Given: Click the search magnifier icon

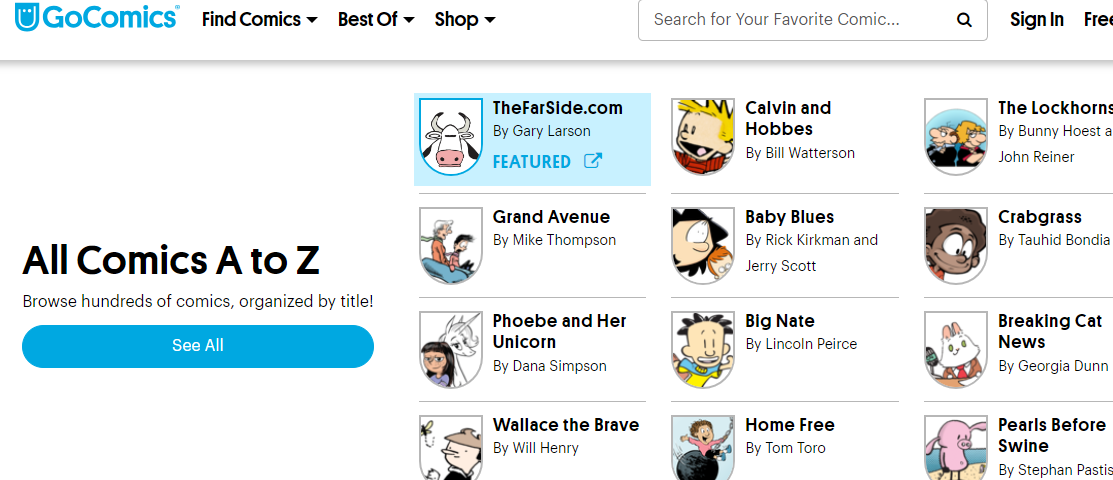Looking at the screenshot, I should 964,20.
